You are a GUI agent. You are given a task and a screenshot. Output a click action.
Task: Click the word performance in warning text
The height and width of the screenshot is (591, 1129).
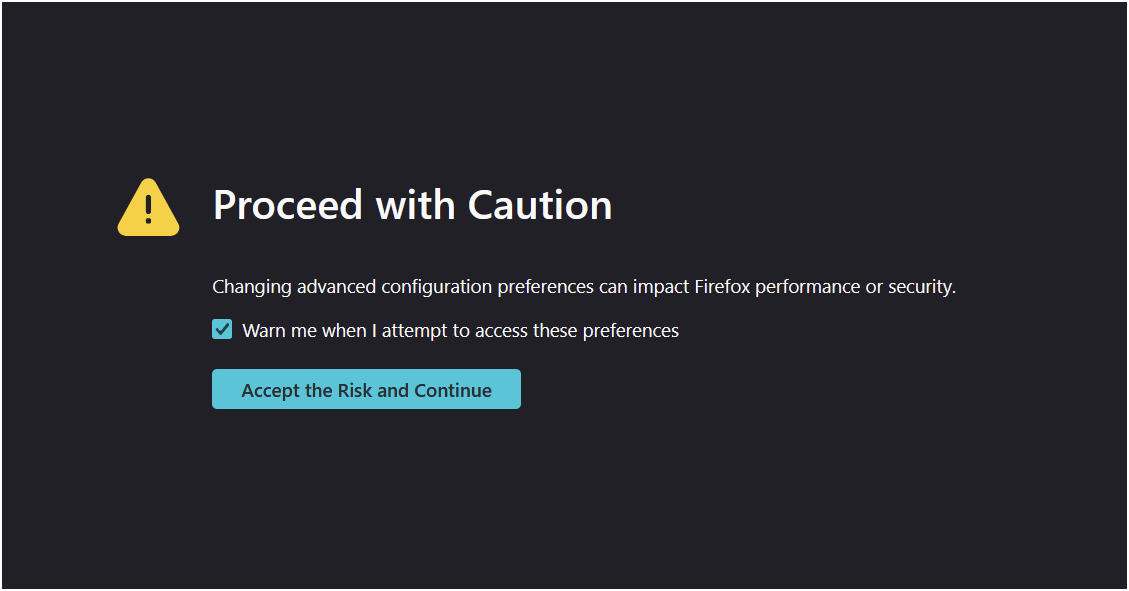pos(807,287)
